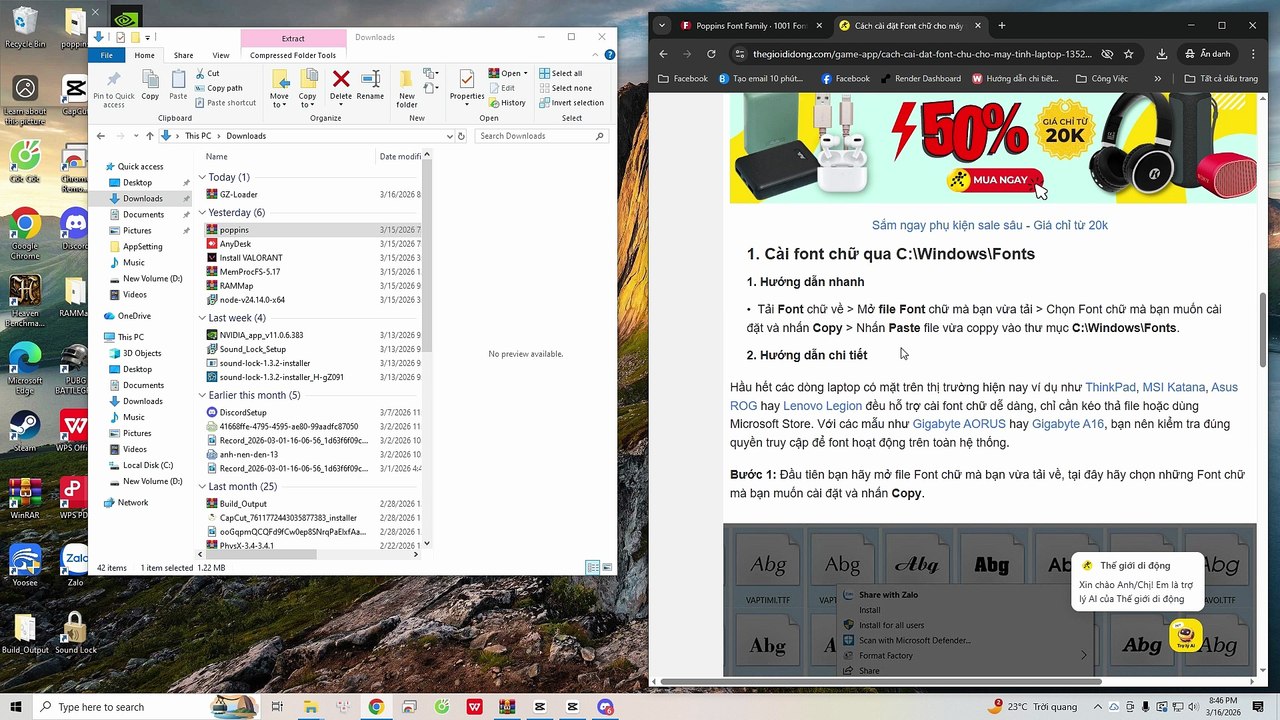The image size is (1280, 720).
Task: Open Task View on the taskbar
Action: tap(278, 707)
